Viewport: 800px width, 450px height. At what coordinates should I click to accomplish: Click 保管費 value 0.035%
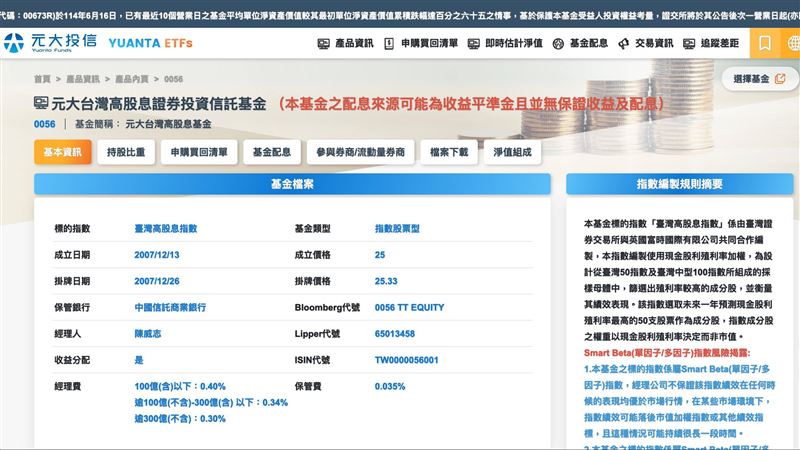[x=390, y=386]
